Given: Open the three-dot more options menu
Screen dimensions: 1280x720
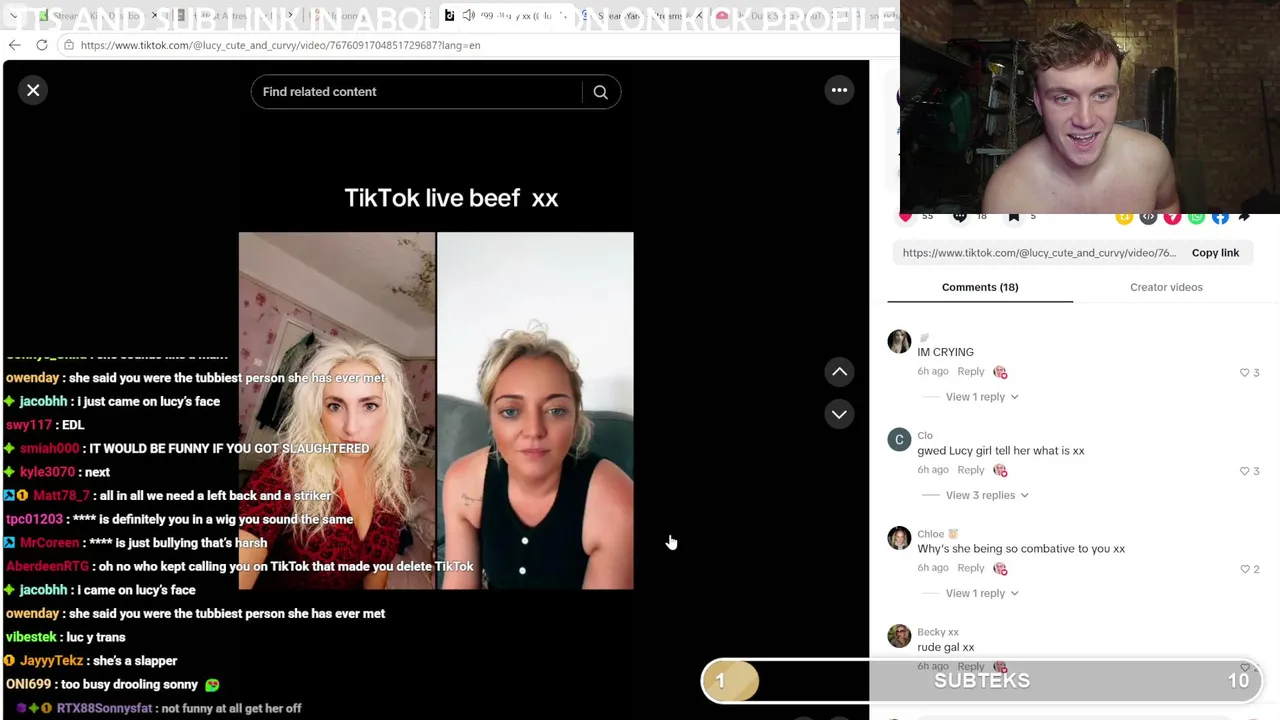Looking at the screenshot, I should tap(839, 91).
